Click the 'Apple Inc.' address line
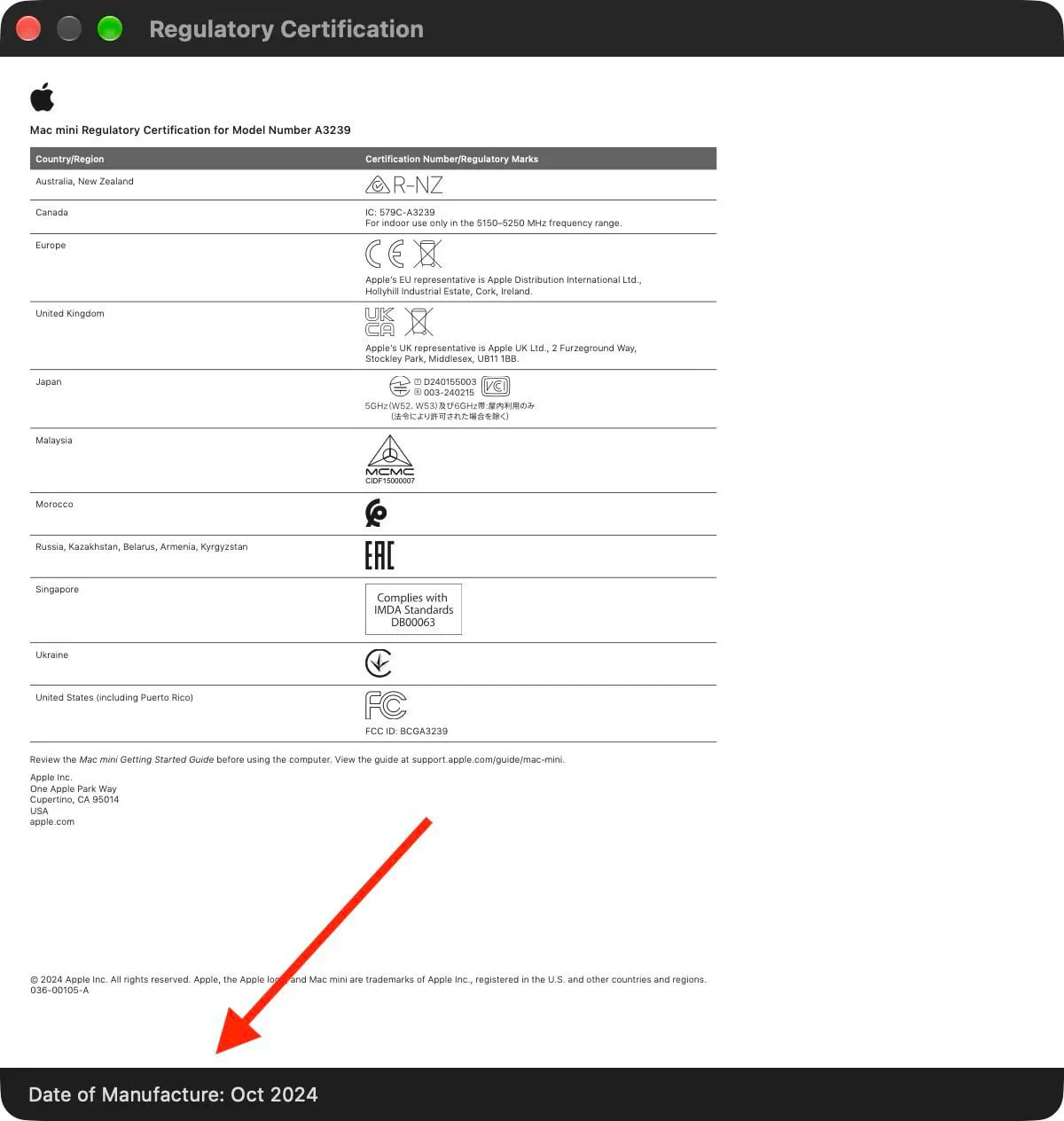 click(x=51, y=778)
